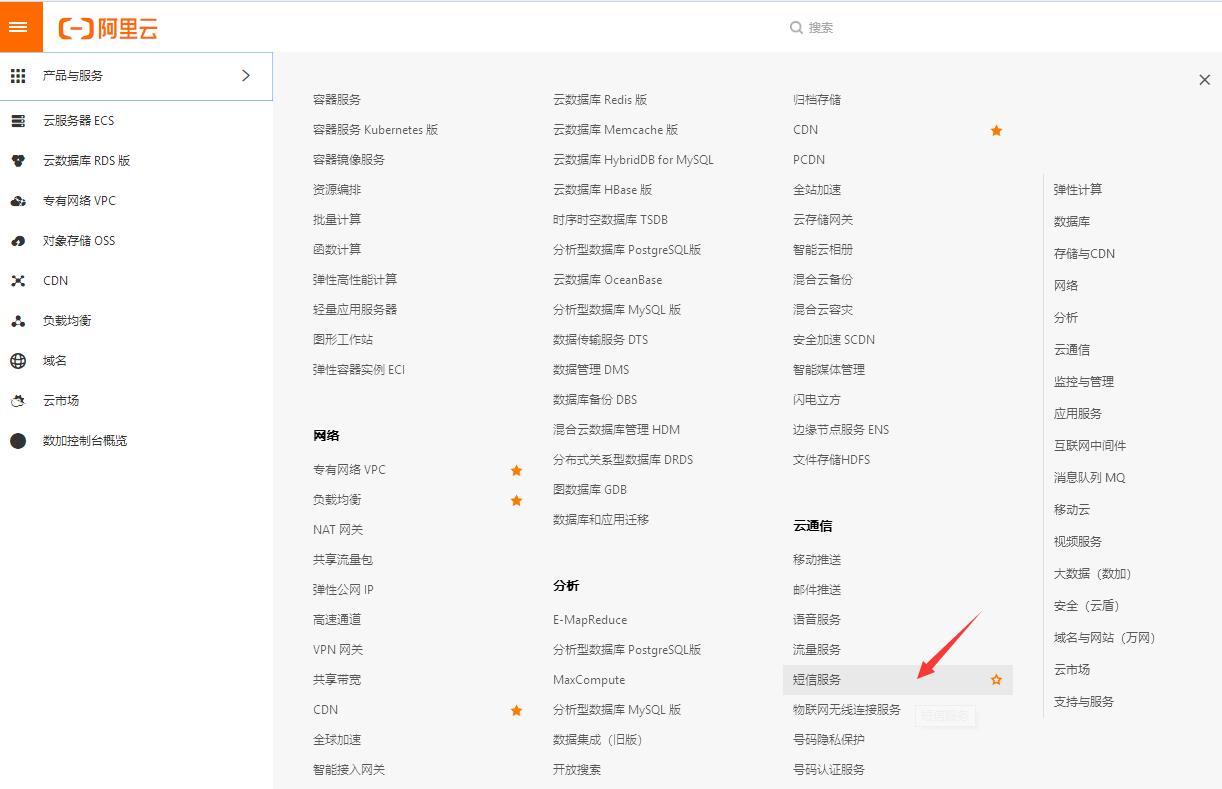Open MaxCompute link
The image size is (1222, 789).
tap(589, 680)
